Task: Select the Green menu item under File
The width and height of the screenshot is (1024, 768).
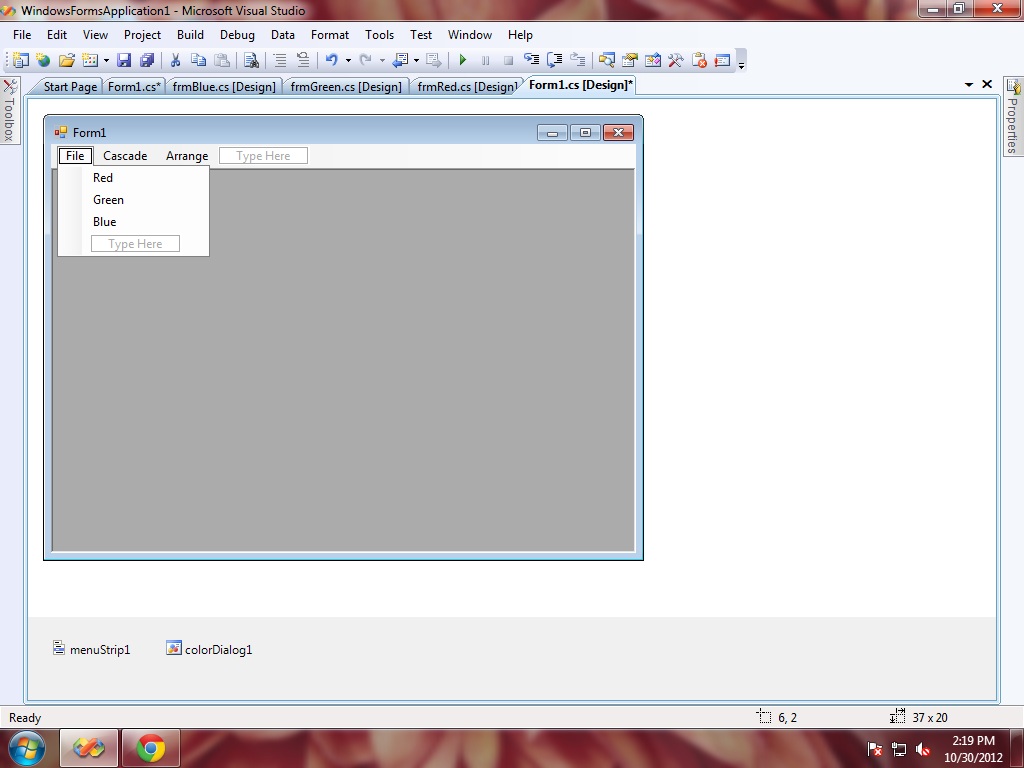Action: pos(108,199)
